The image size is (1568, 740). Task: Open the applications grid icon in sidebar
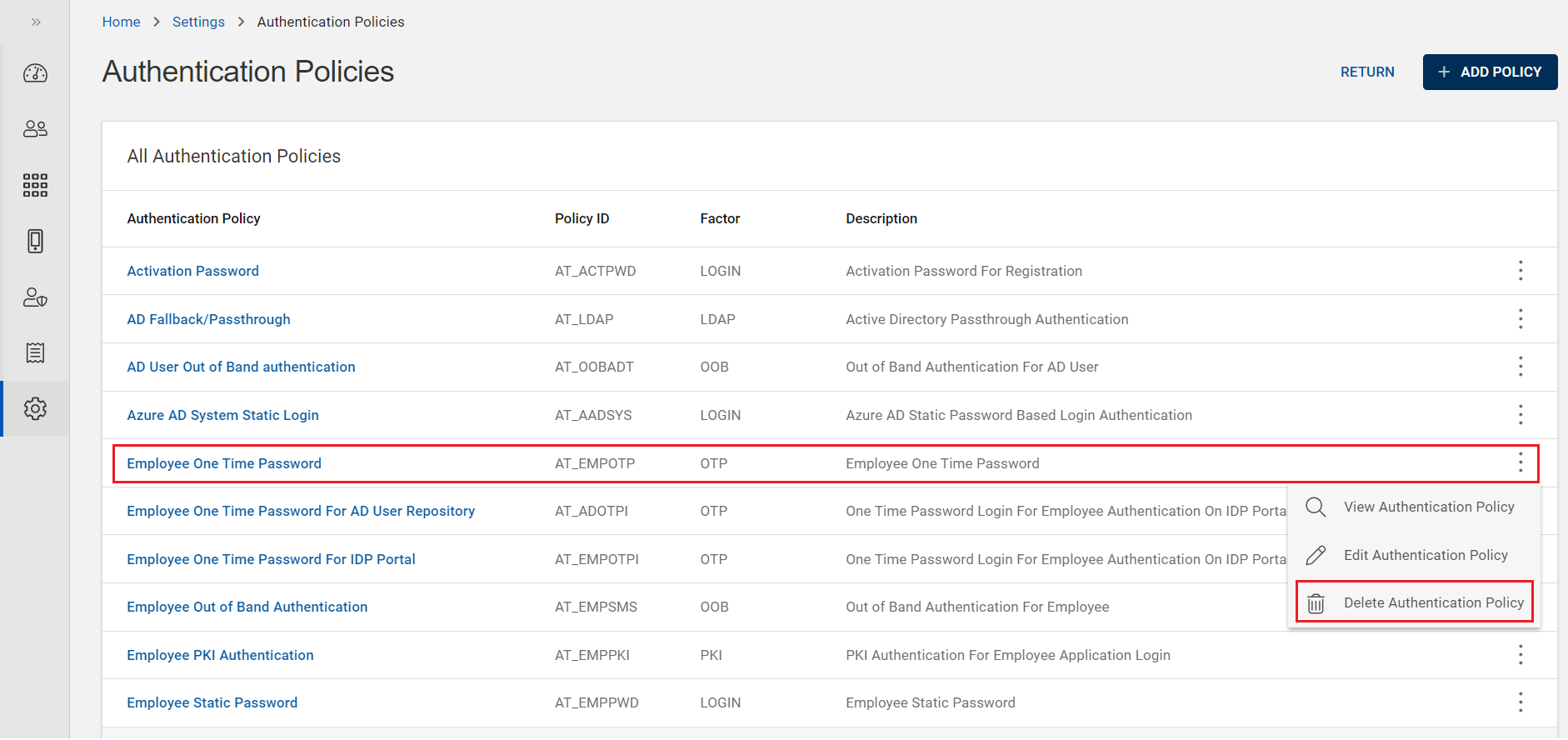pyautogui.click(x=35, y=185)
